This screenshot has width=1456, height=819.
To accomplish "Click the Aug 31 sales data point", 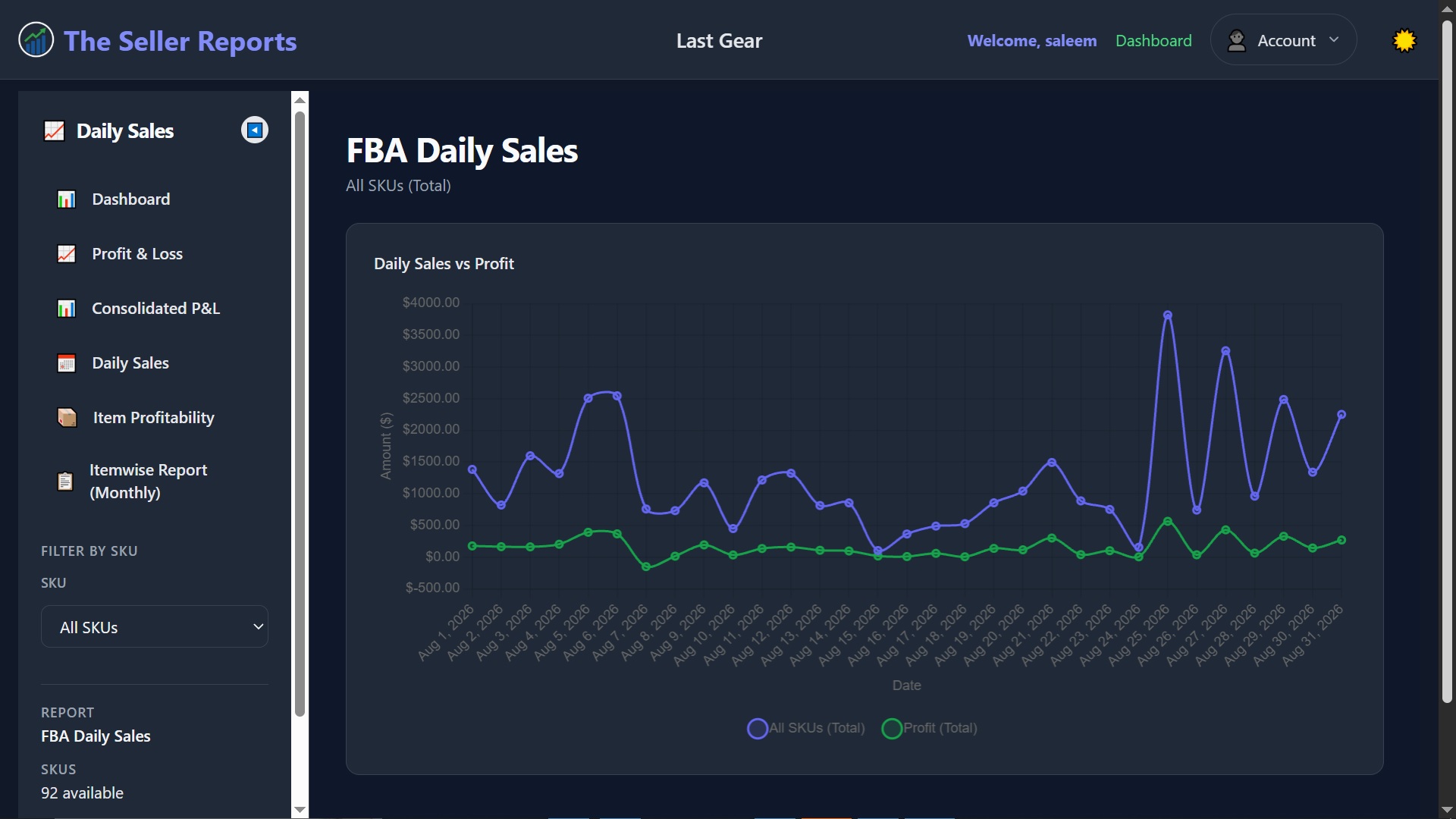I will click(1341, 414).
